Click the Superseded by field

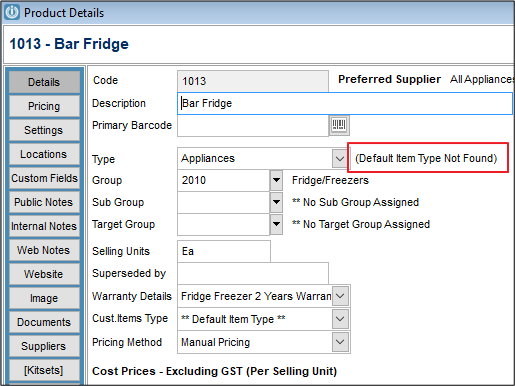253,273
